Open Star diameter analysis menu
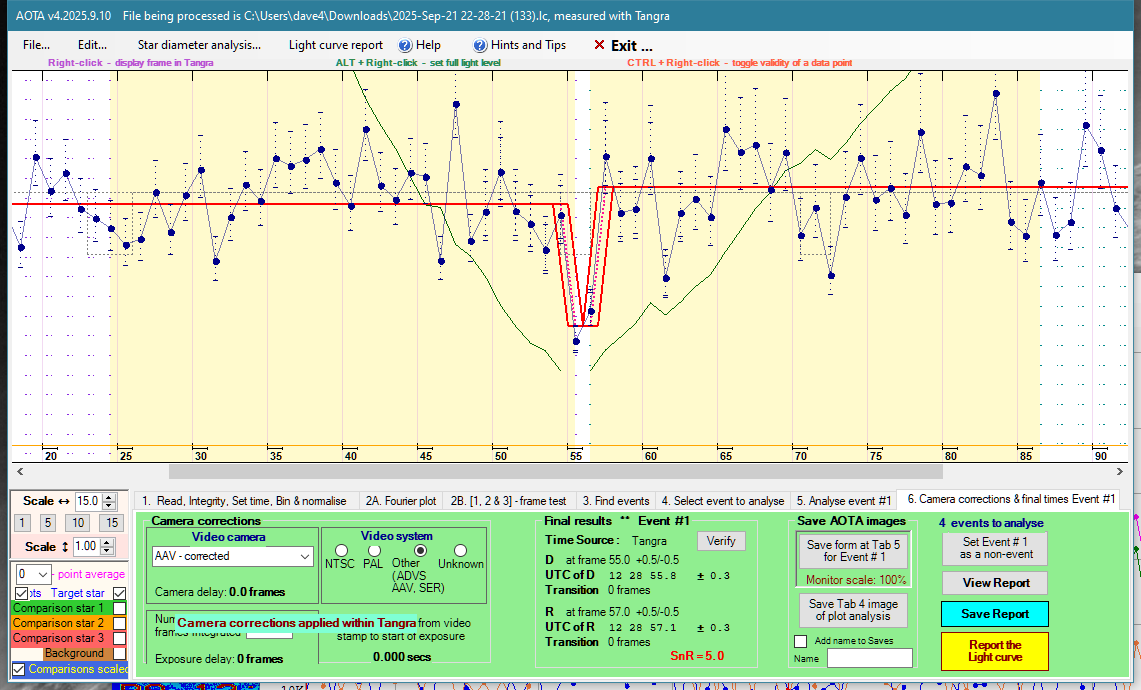The image size is (1141, 690). point(199,45)
